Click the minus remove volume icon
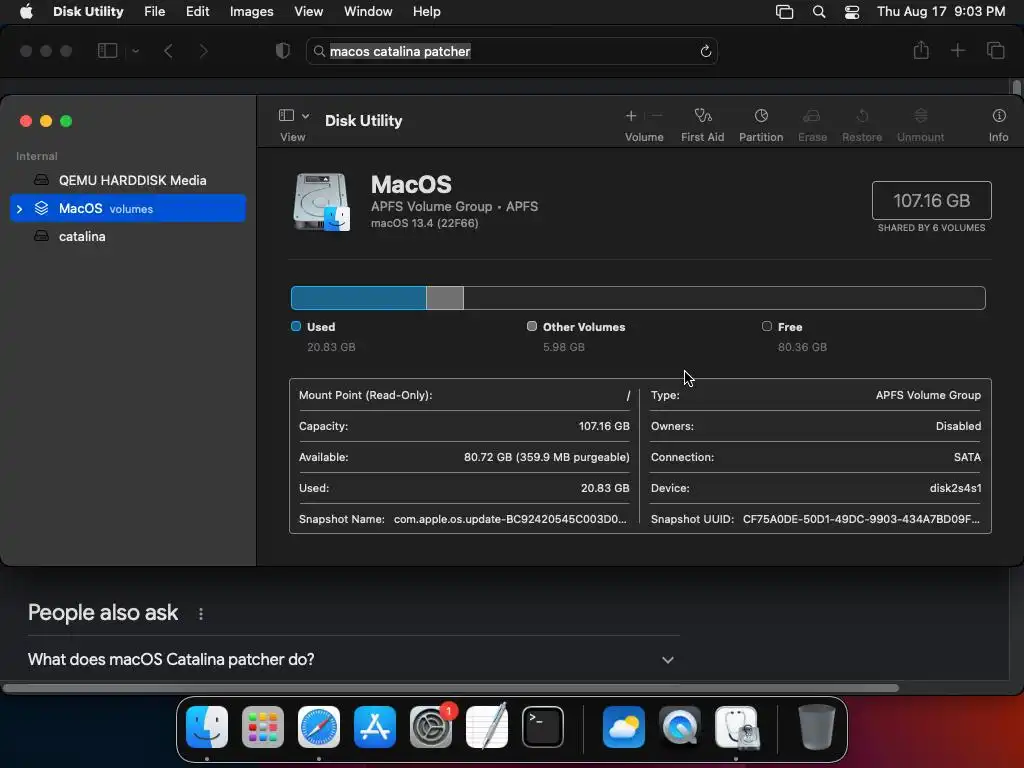The height and width of the screenshot is (768, 1024). pos(657,116)
